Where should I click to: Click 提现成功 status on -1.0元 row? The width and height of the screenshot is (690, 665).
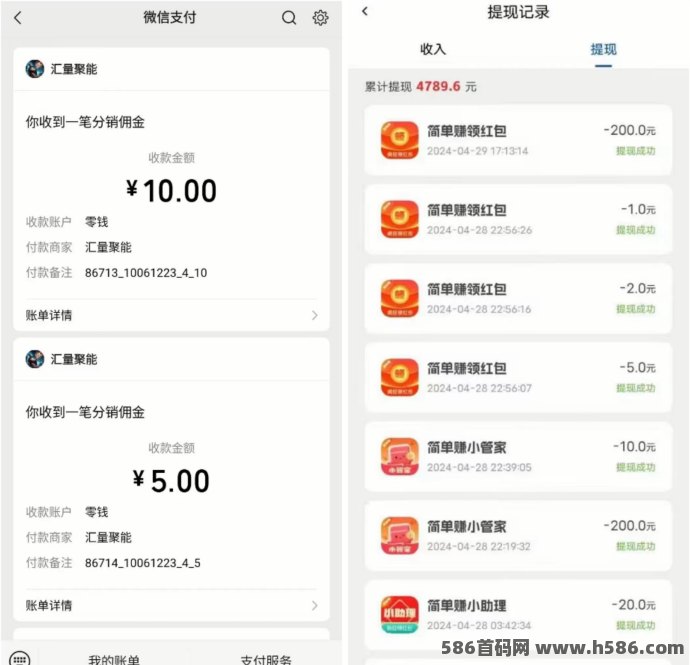635,230
